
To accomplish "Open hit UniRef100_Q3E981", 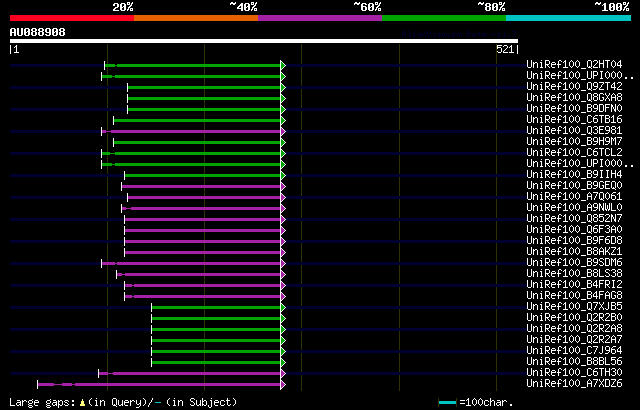I will pos(574,131).
